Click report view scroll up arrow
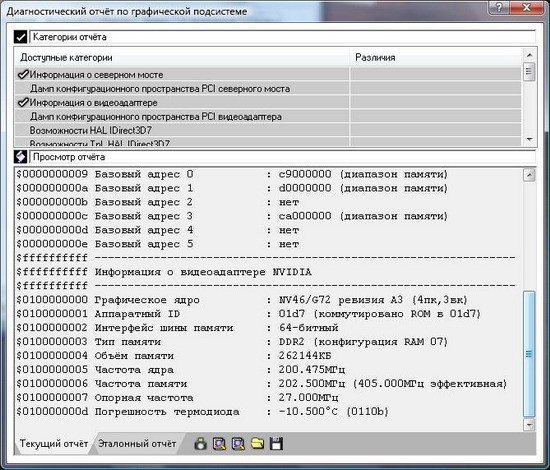This screenshot has width=550, height=470. 529,174
